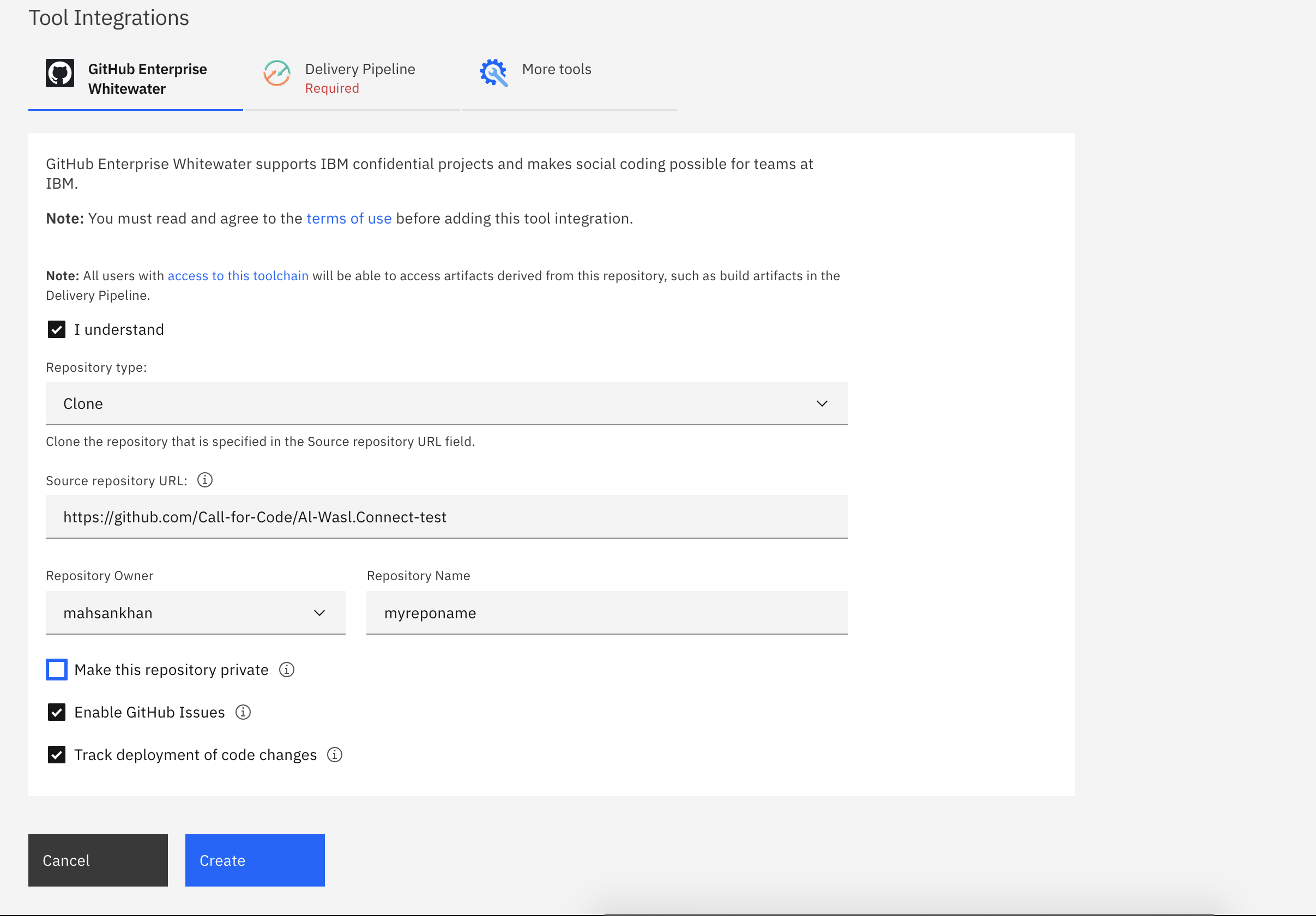Click the More tools gear-wrench icon
This screenshot has width=1316, height=916.
coord(493,74)
